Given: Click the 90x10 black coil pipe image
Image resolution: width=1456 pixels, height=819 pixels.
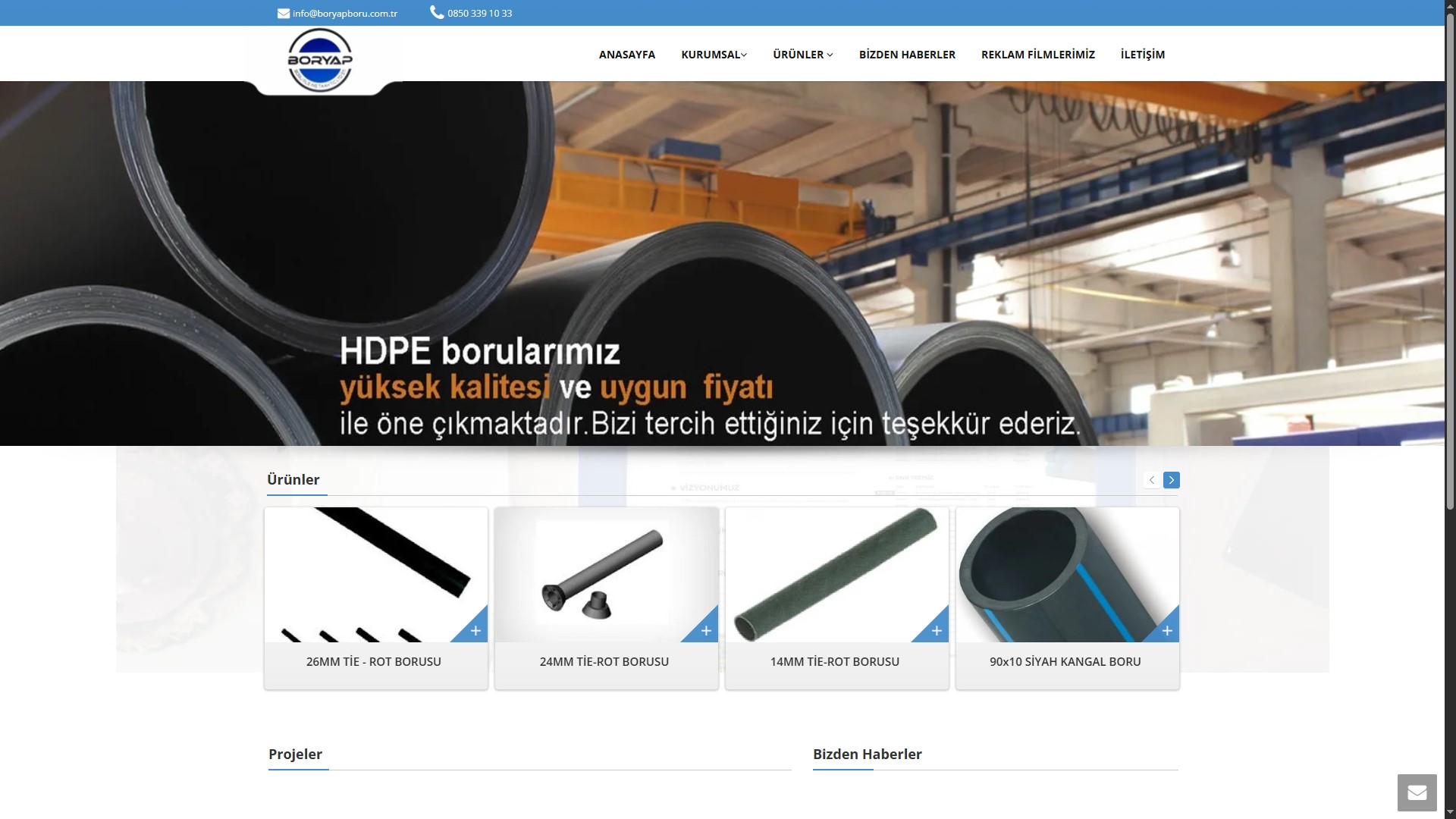Looking at the screenshot, I should click(1068, 575).
